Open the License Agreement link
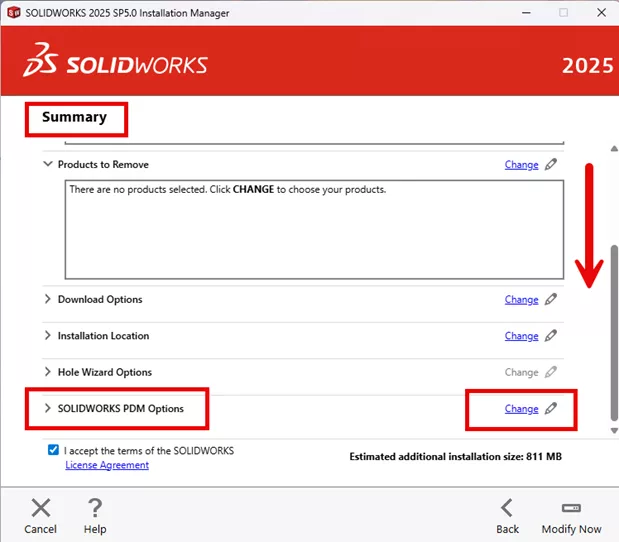 pos(107,465)
